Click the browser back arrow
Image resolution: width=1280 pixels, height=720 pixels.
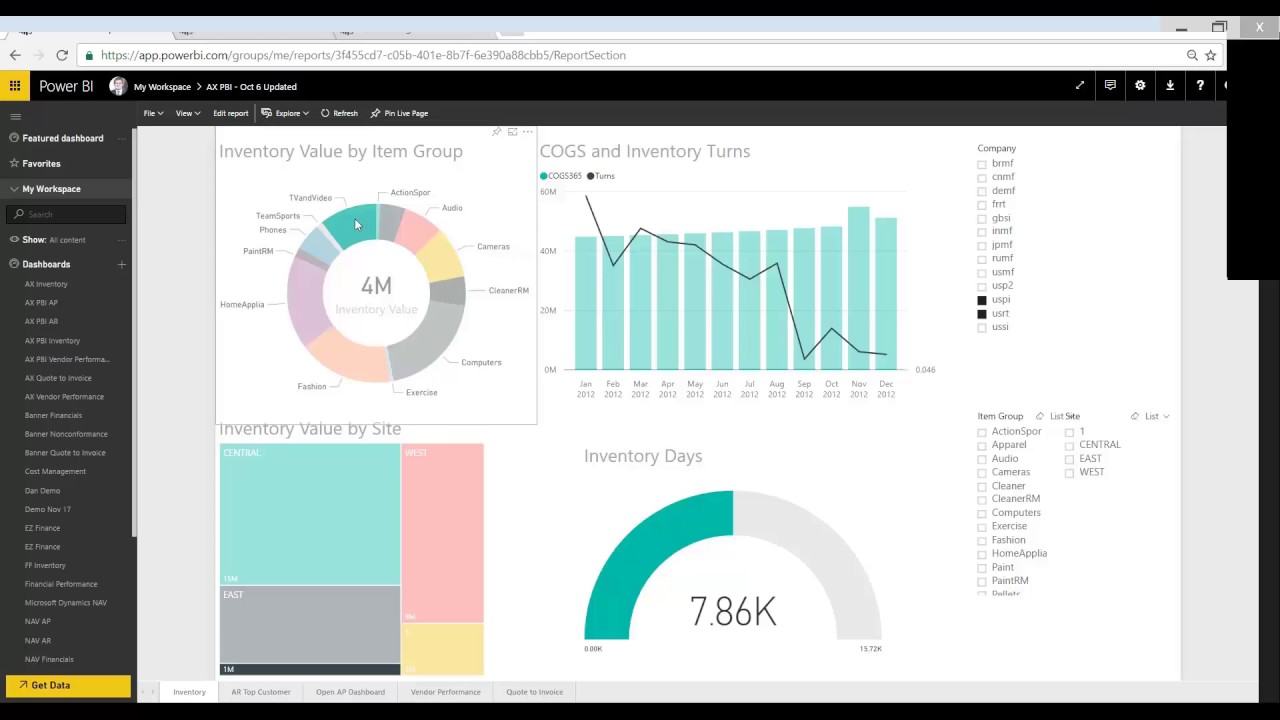click(15, 55)
